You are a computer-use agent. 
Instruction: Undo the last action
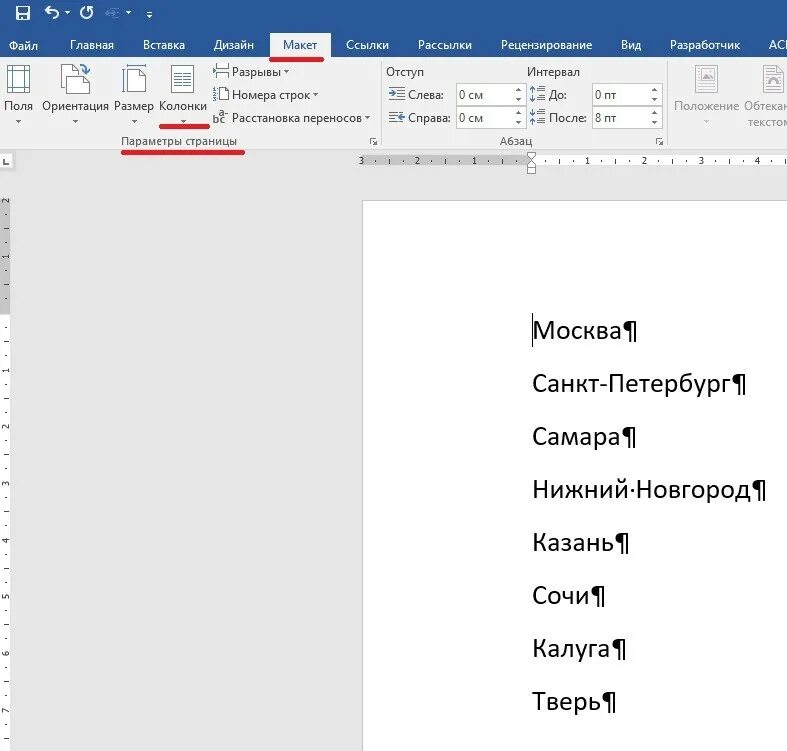(x=52, y=12)
